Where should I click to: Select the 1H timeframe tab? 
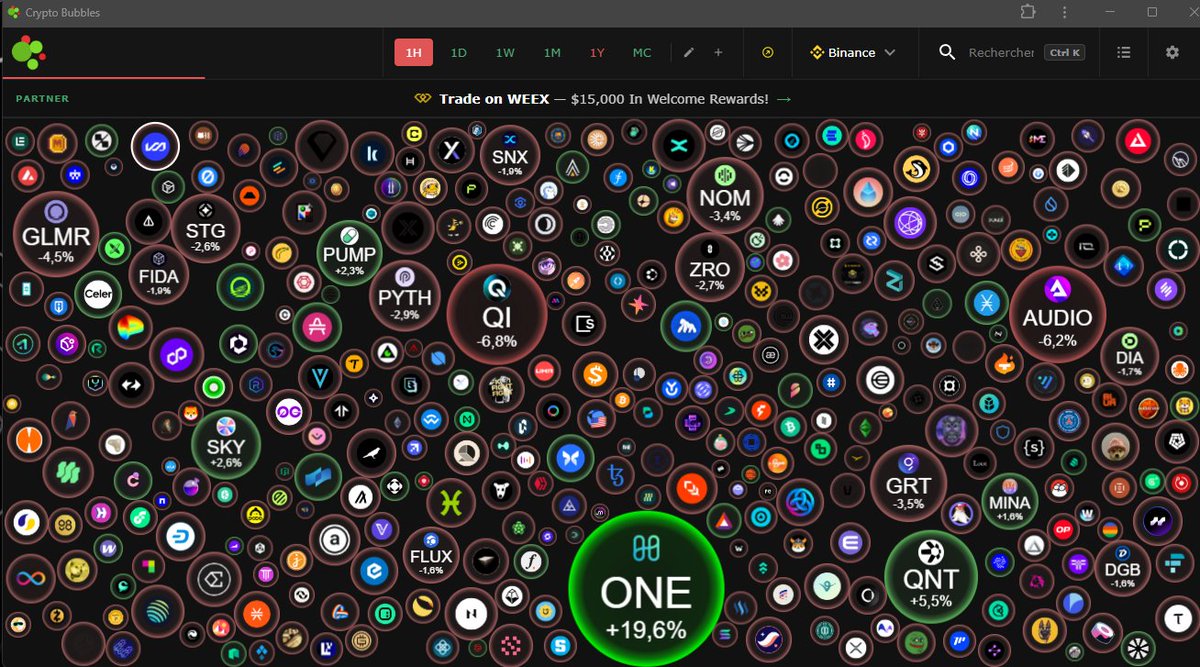point(413,53)
